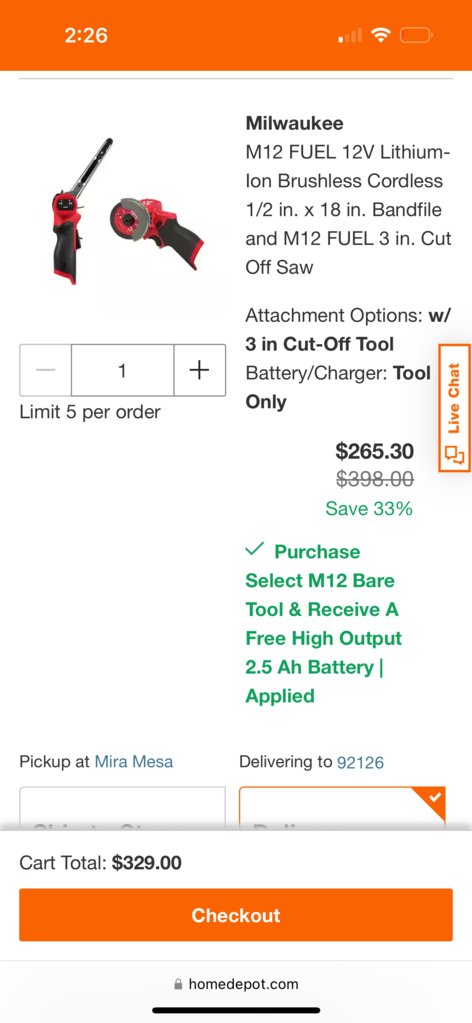This screenshot has width=472, height=1023.
Task: Open the Live Chat side tab
Action: (x=454, y=407)
